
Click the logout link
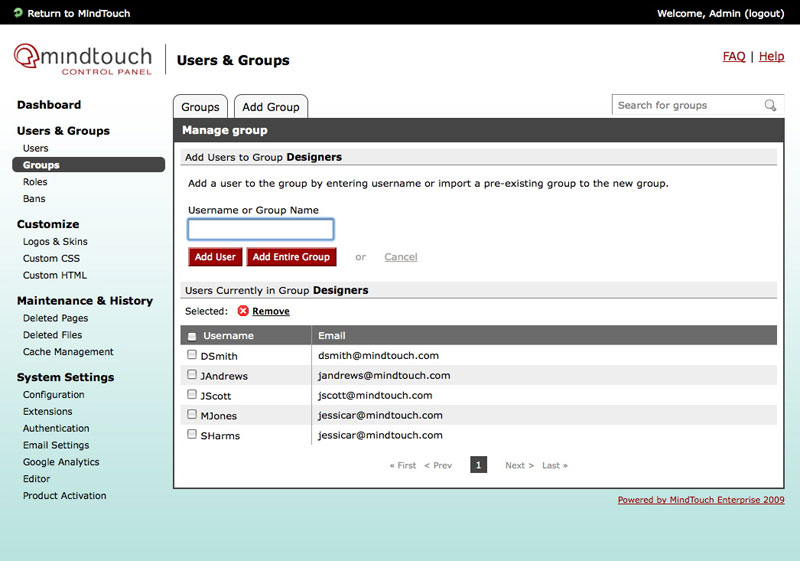(766, 13)
